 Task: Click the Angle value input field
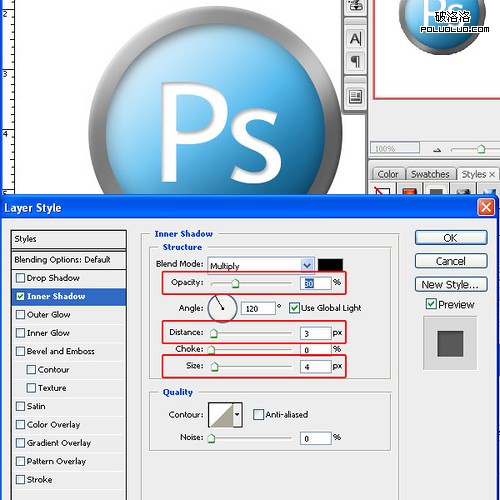258,308
